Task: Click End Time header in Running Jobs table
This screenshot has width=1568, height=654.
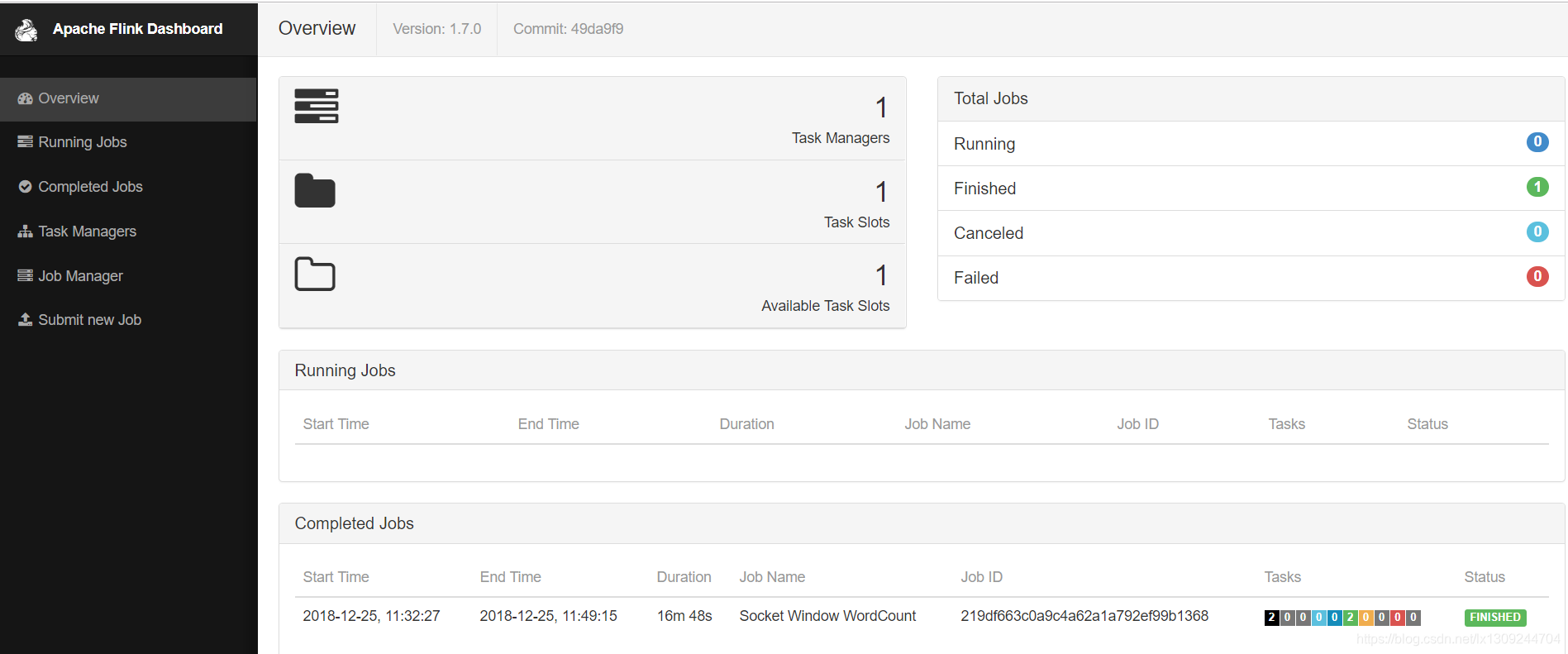Action: click(x=548, y=424)
